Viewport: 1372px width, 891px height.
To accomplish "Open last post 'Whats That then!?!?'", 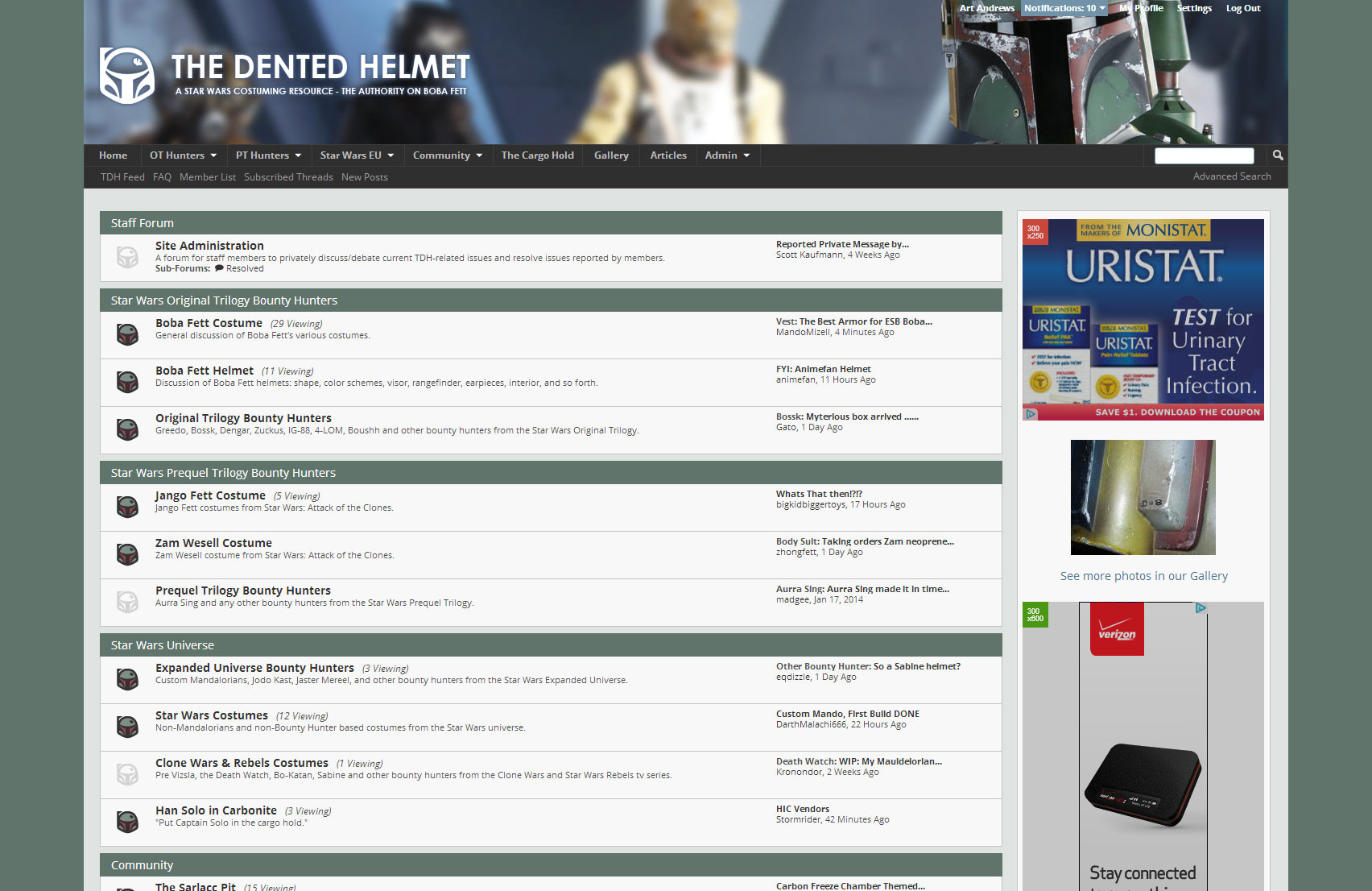I will pyautogui.click(x=819, y=494).
